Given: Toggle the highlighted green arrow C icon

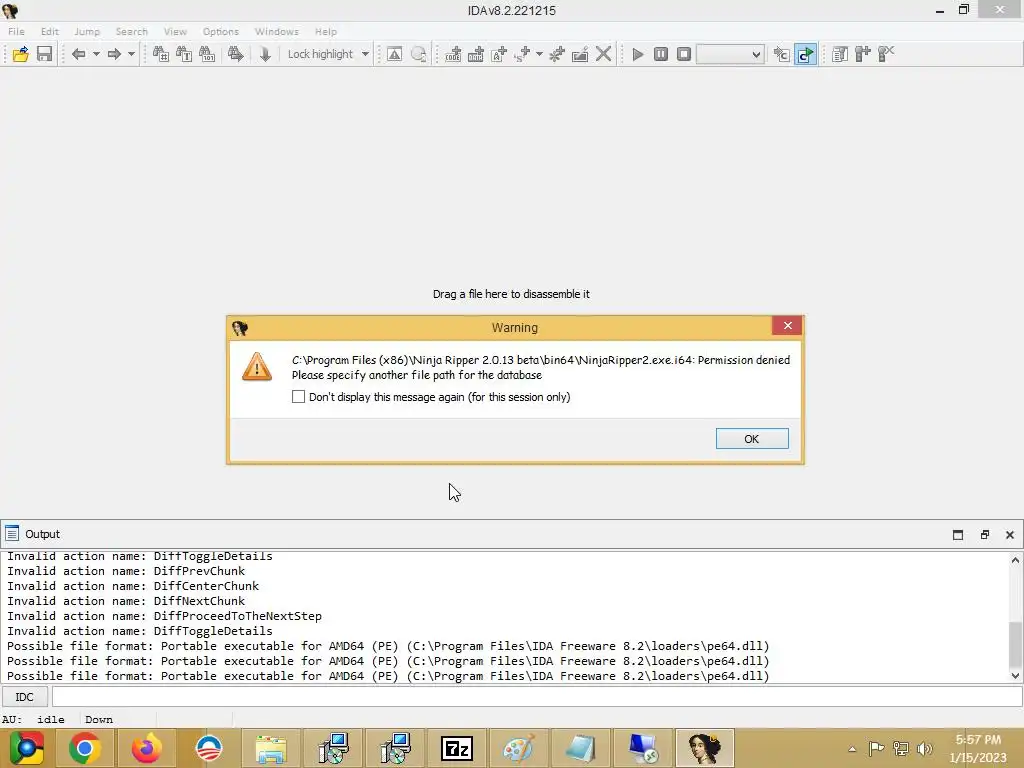Looking at the screenshot, I should (x=805, y=54).
